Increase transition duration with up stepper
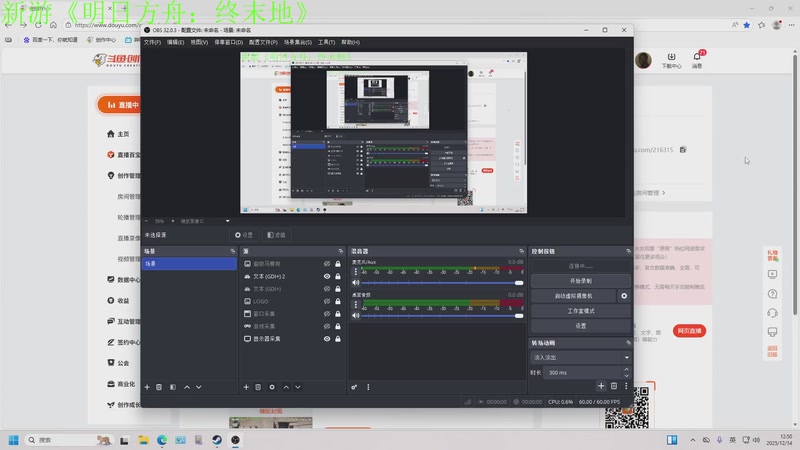 pos(627,369)
